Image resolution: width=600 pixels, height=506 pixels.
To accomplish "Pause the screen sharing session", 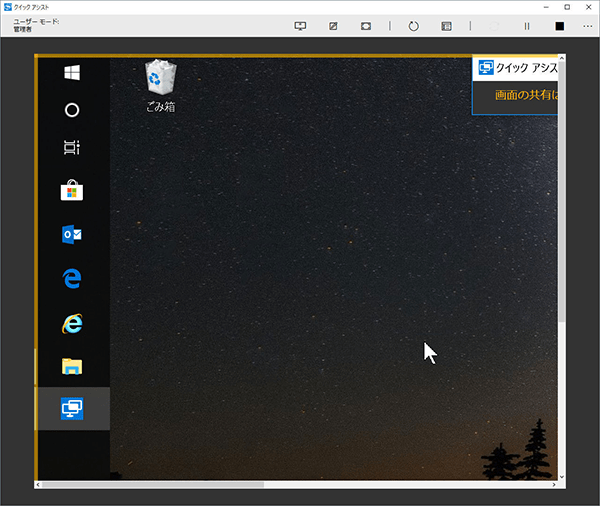I will [527, 26].
